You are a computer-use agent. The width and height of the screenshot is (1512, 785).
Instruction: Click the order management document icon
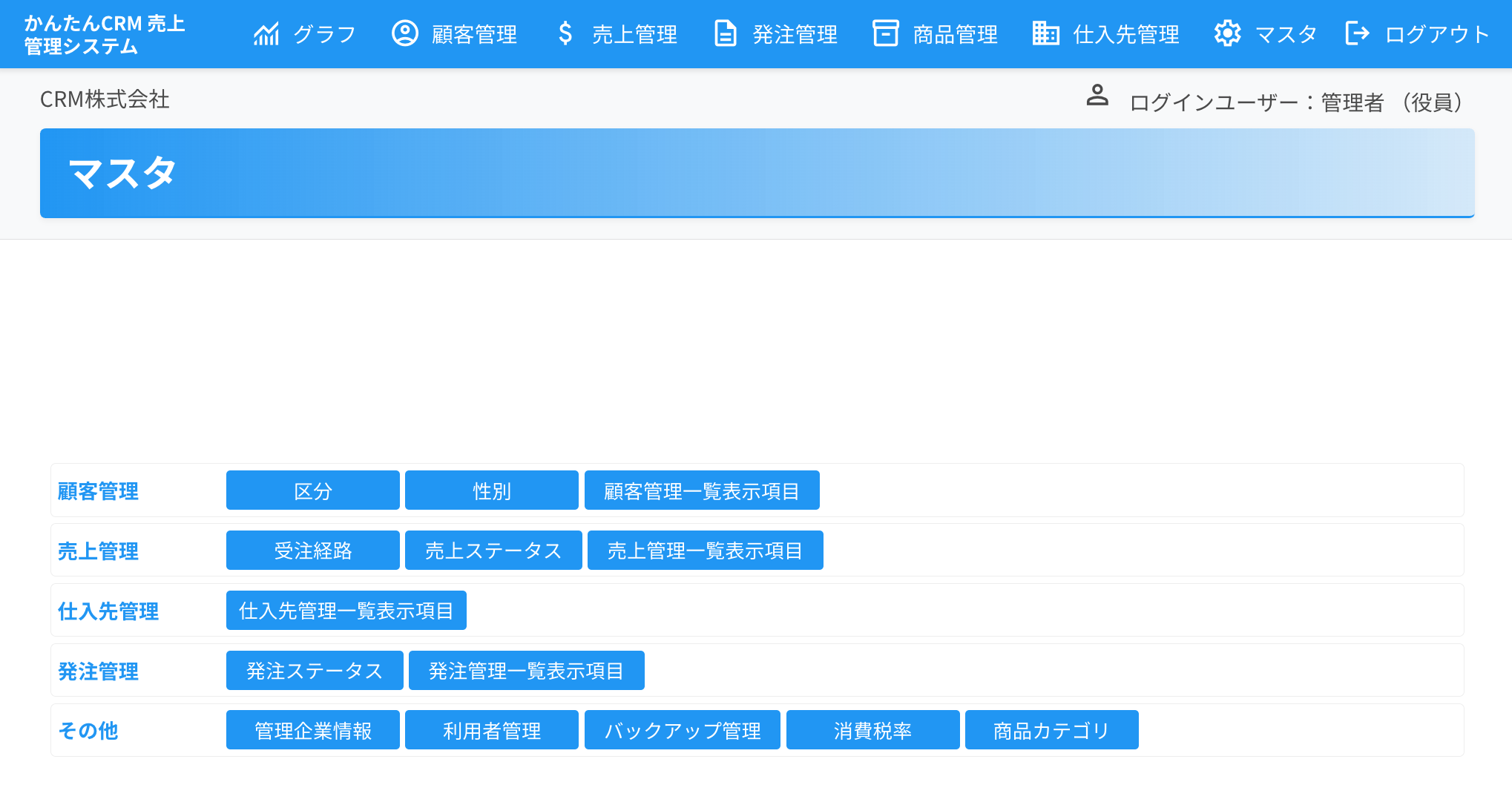point(725,34)
